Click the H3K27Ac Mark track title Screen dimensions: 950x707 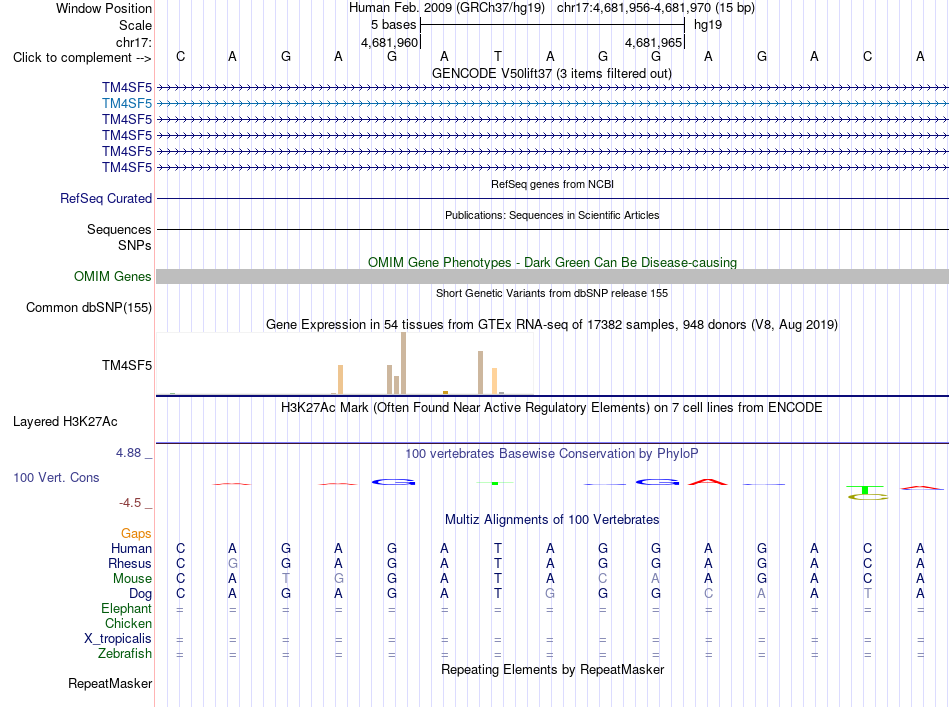coord(552,408)
